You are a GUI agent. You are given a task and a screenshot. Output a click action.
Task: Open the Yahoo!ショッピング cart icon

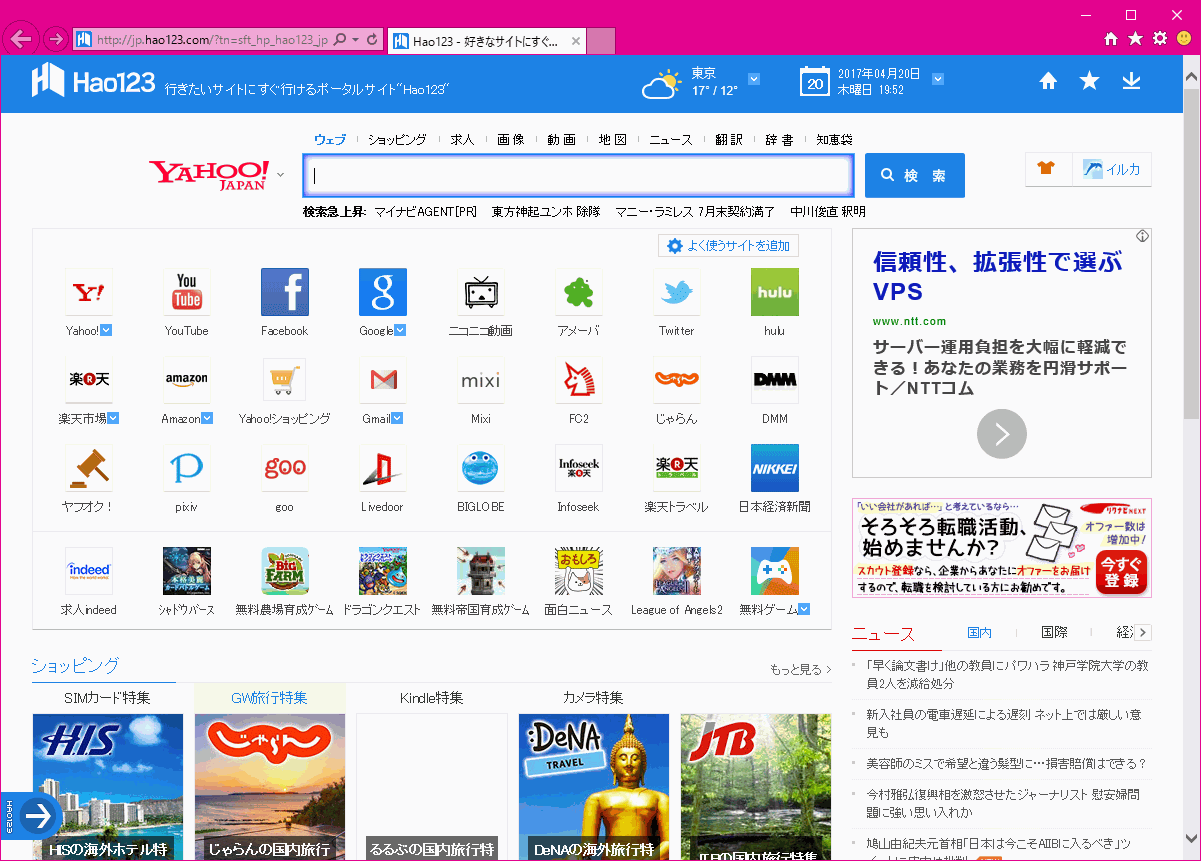[285, 380]
